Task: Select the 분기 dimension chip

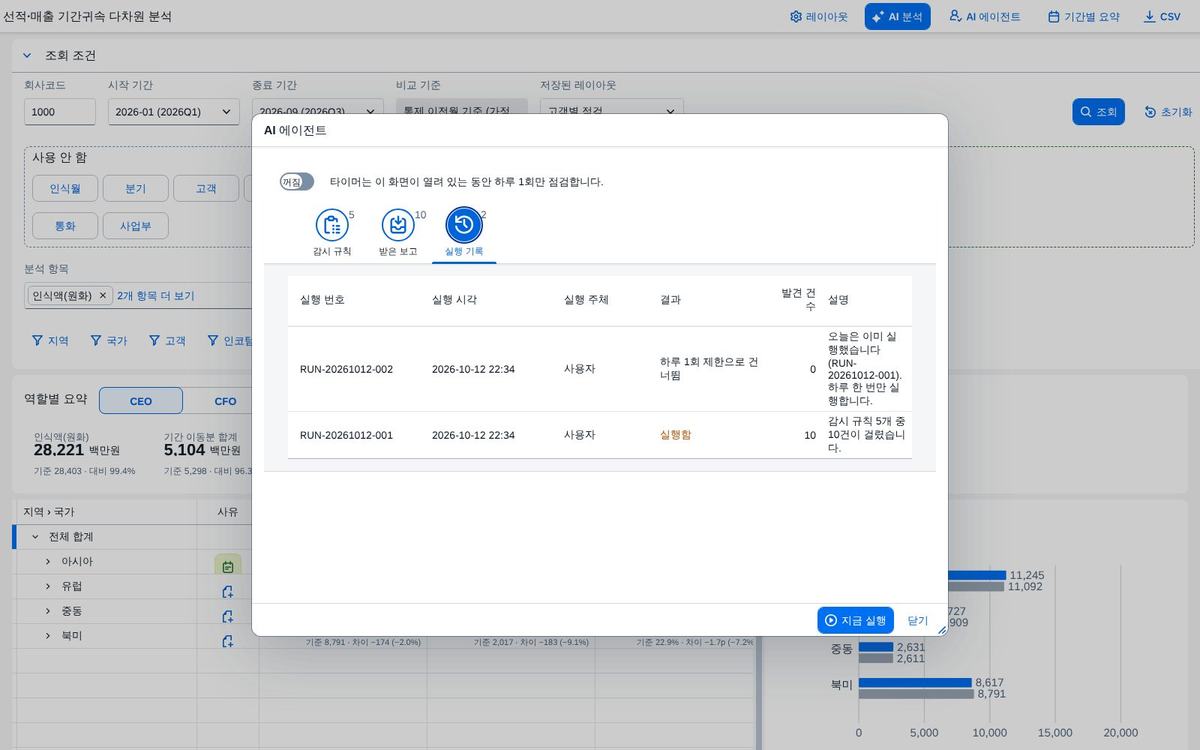Action: 135,188
